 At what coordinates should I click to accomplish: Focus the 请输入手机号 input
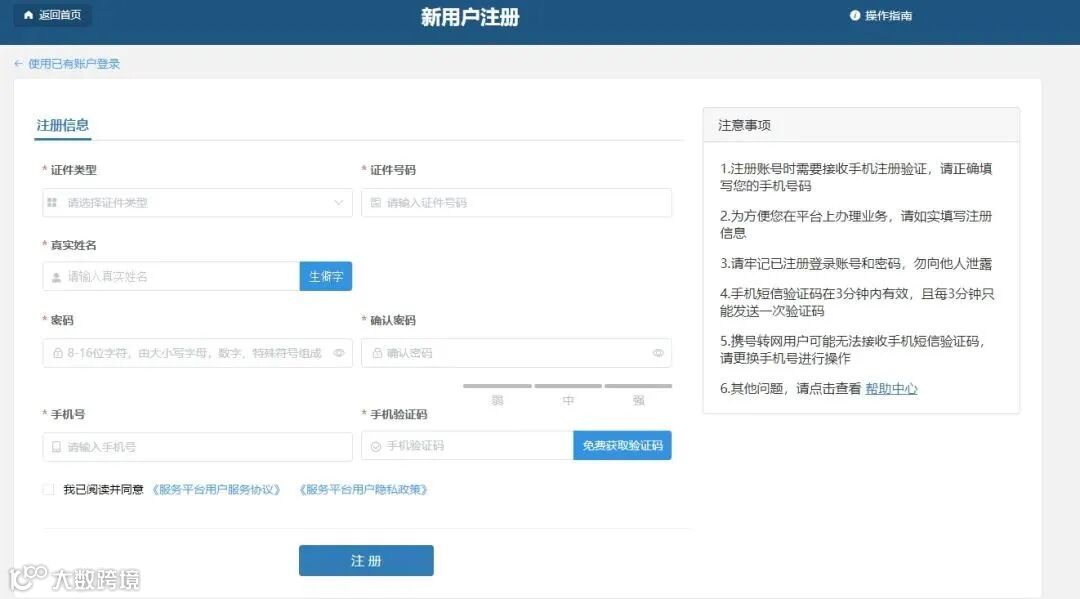pyautogui.click(x=198, y=447)
